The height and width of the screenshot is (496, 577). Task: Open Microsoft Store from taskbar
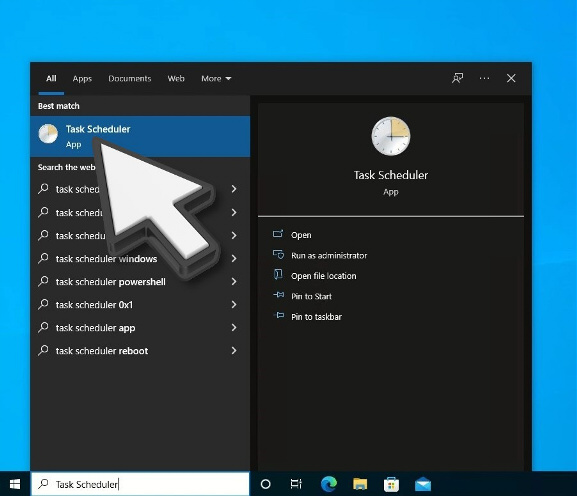[x=391, y=484]
